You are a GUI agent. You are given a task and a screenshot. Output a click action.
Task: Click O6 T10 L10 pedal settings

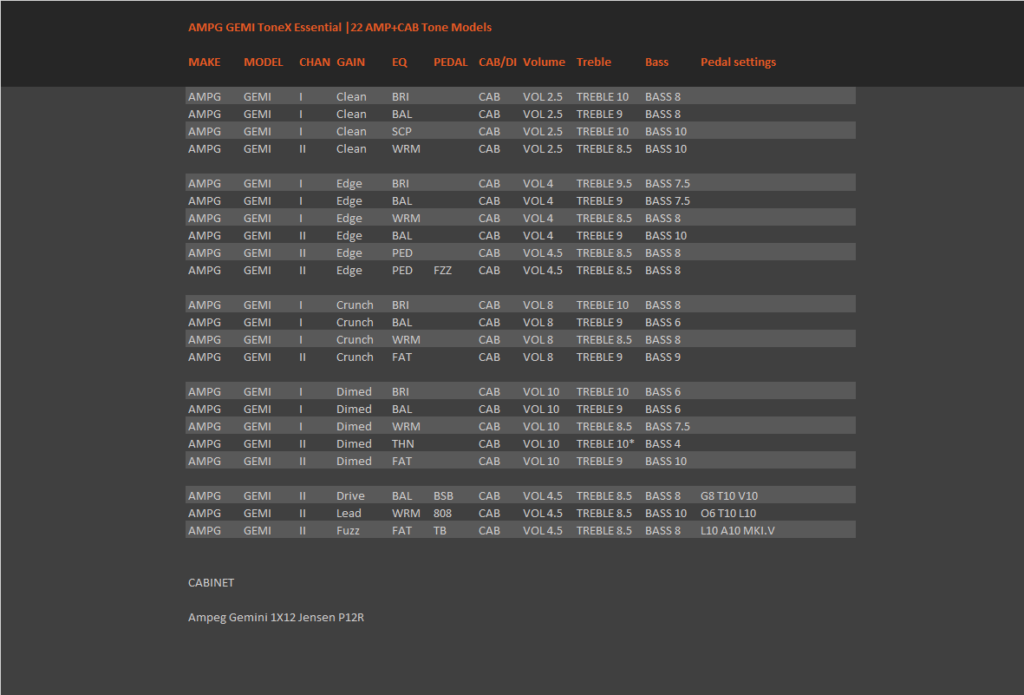pyautogui.click(x=728, y=513)
